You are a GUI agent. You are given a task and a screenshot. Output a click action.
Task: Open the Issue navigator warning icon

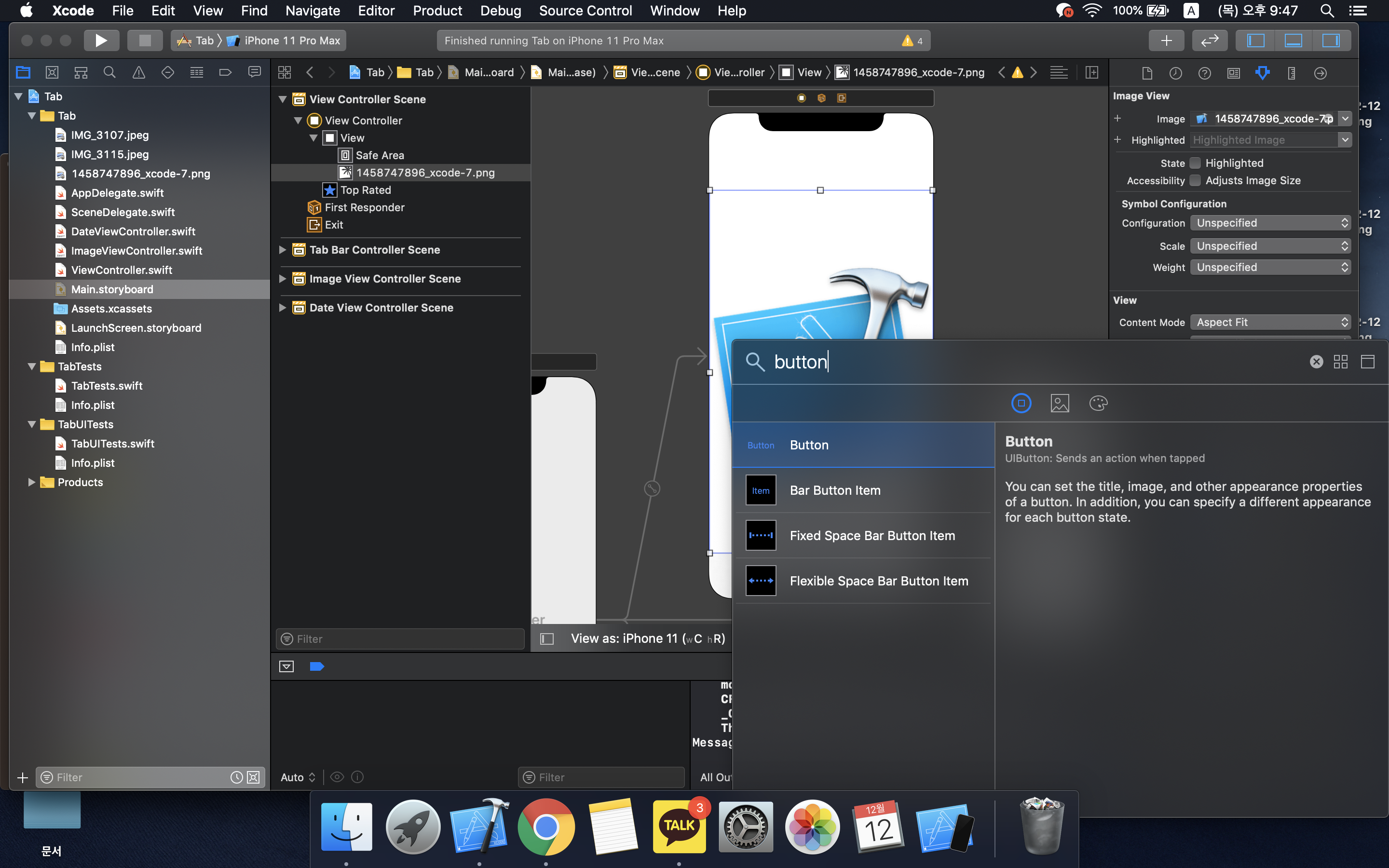138,72
